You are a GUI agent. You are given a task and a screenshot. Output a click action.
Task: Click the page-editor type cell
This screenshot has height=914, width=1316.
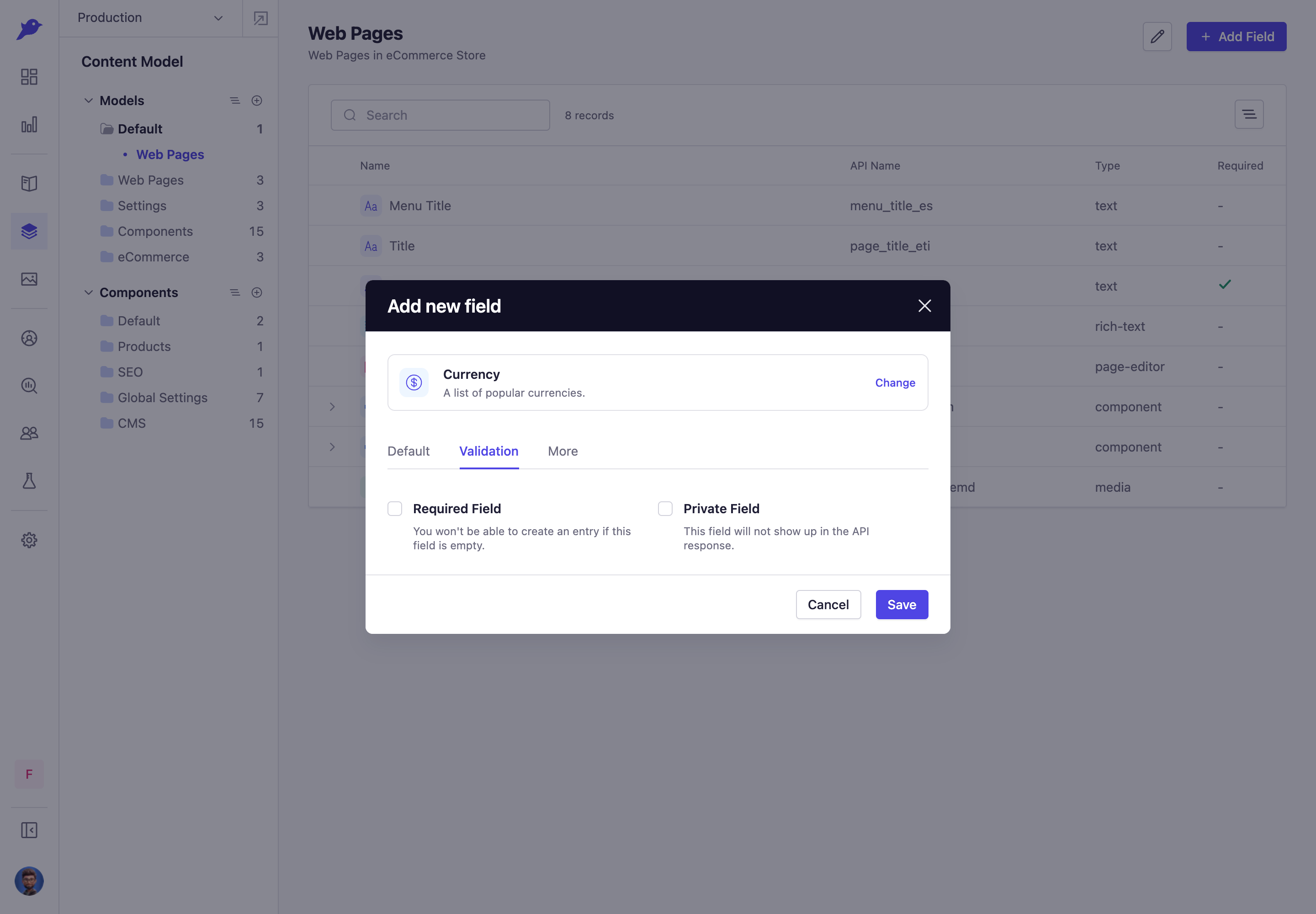click(x=1129, y=367)
